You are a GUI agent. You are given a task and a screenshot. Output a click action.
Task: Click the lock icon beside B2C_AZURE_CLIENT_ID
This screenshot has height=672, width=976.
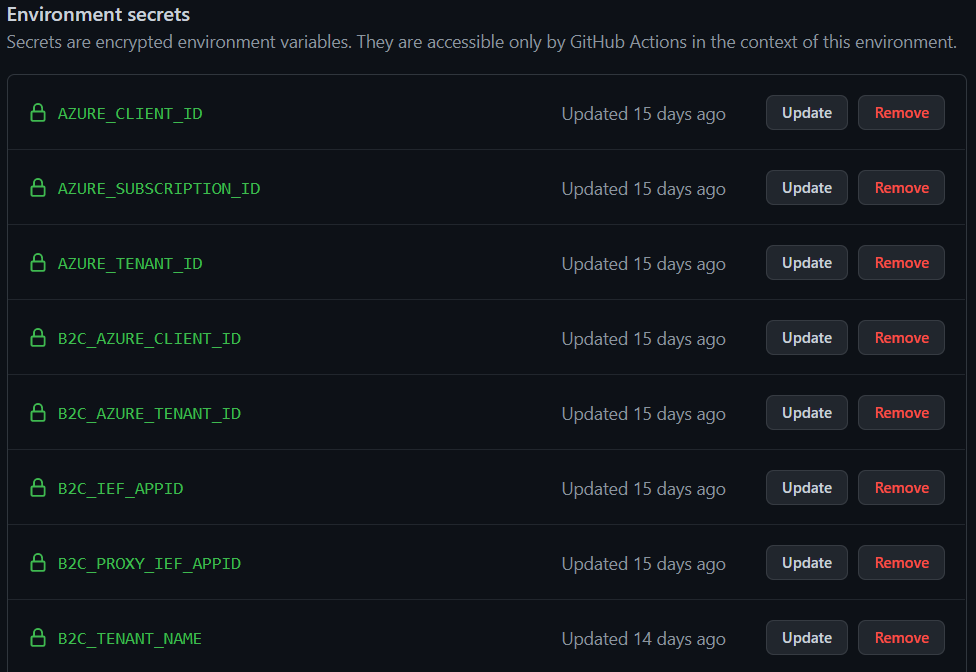pyautogui.click(x=38, y=338)
